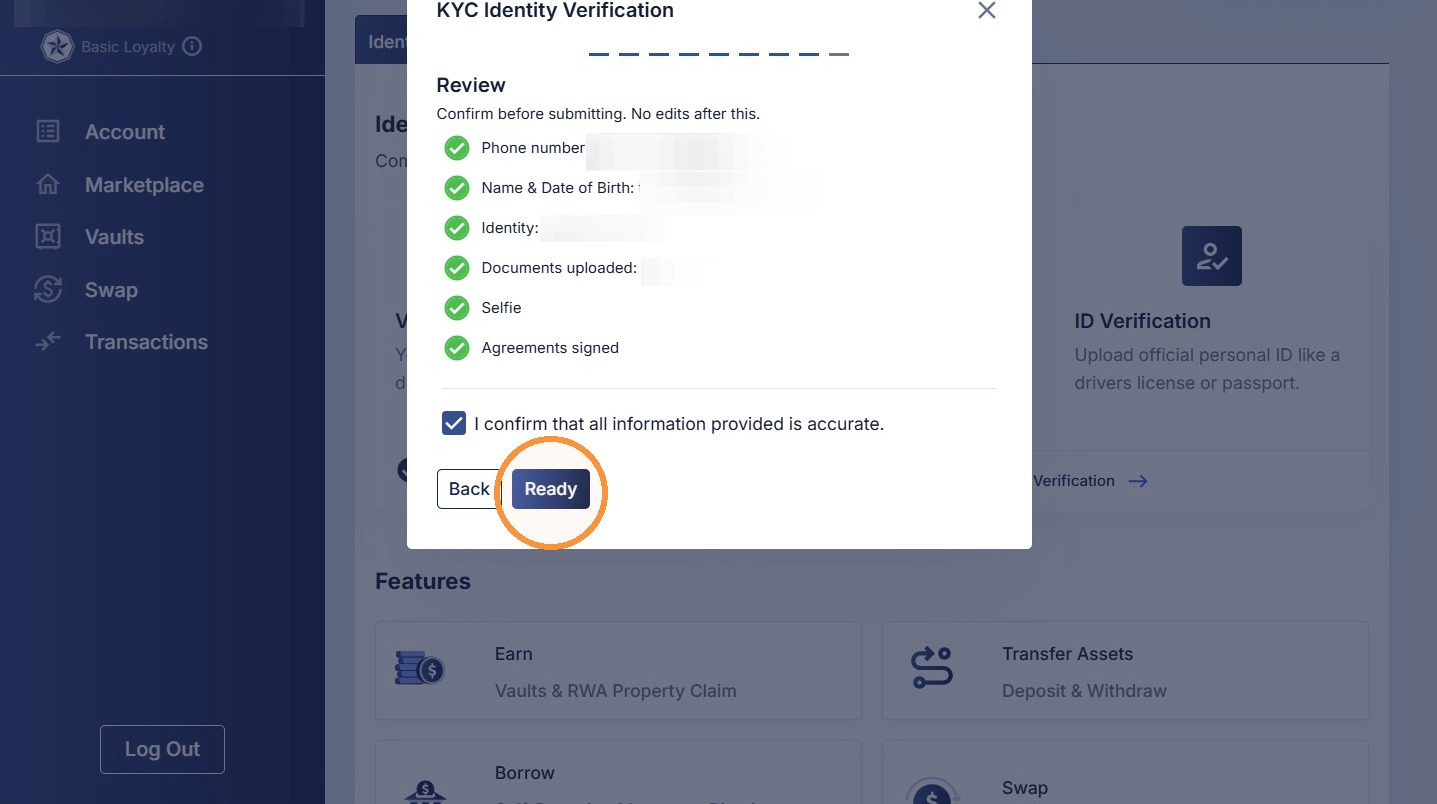Open Marketplace in the sidebar
Image resolution: width=1437 pixels, height=804 pixels.
coord(144,185)
